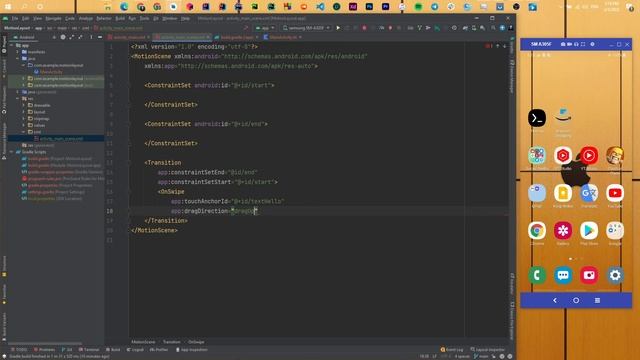Tap the phone Home navigation button
The image size is (640, 360).
[x=576, y=300]
